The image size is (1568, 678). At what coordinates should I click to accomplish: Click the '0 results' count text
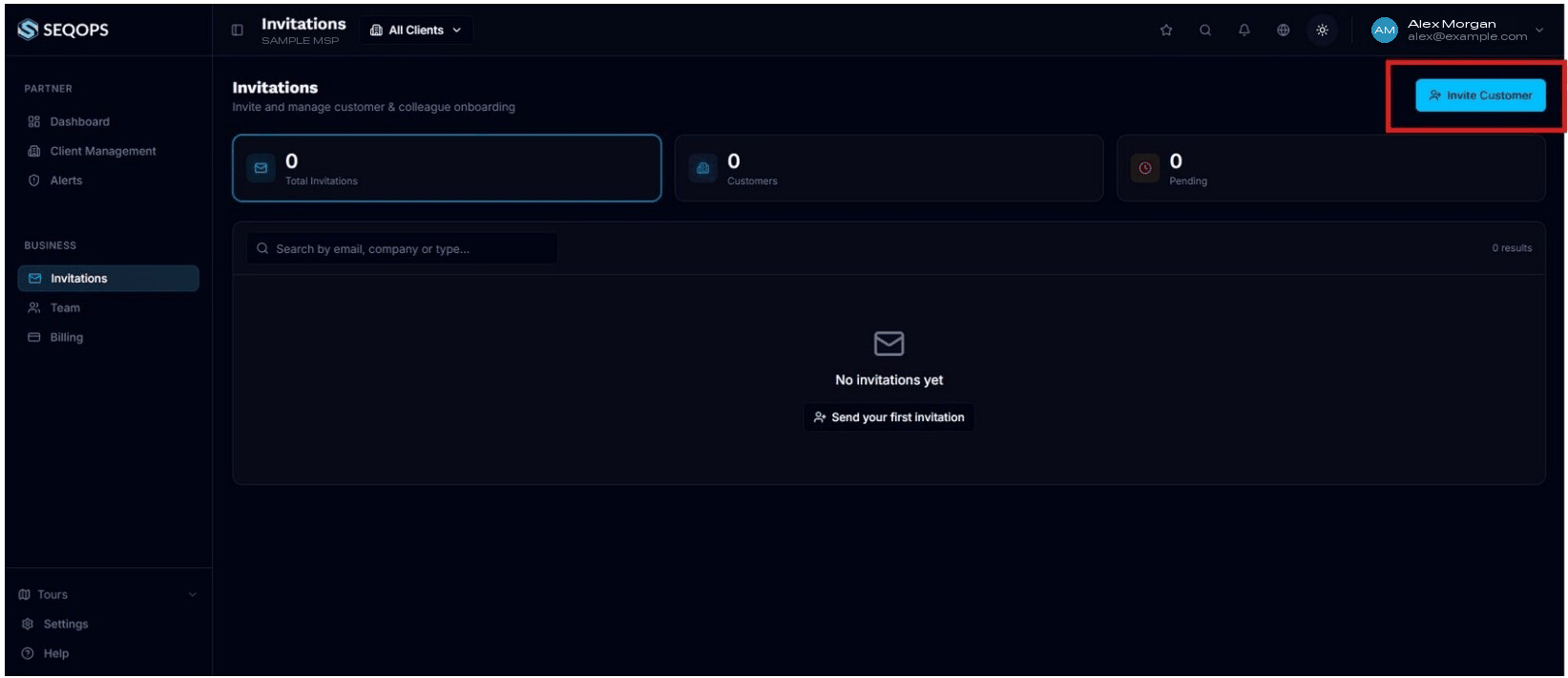1512,248
